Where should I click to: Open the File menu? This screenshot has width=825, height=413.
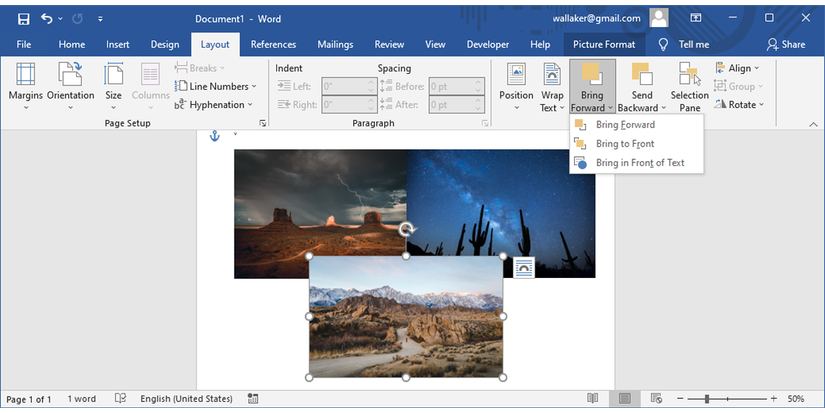[24, 45]
